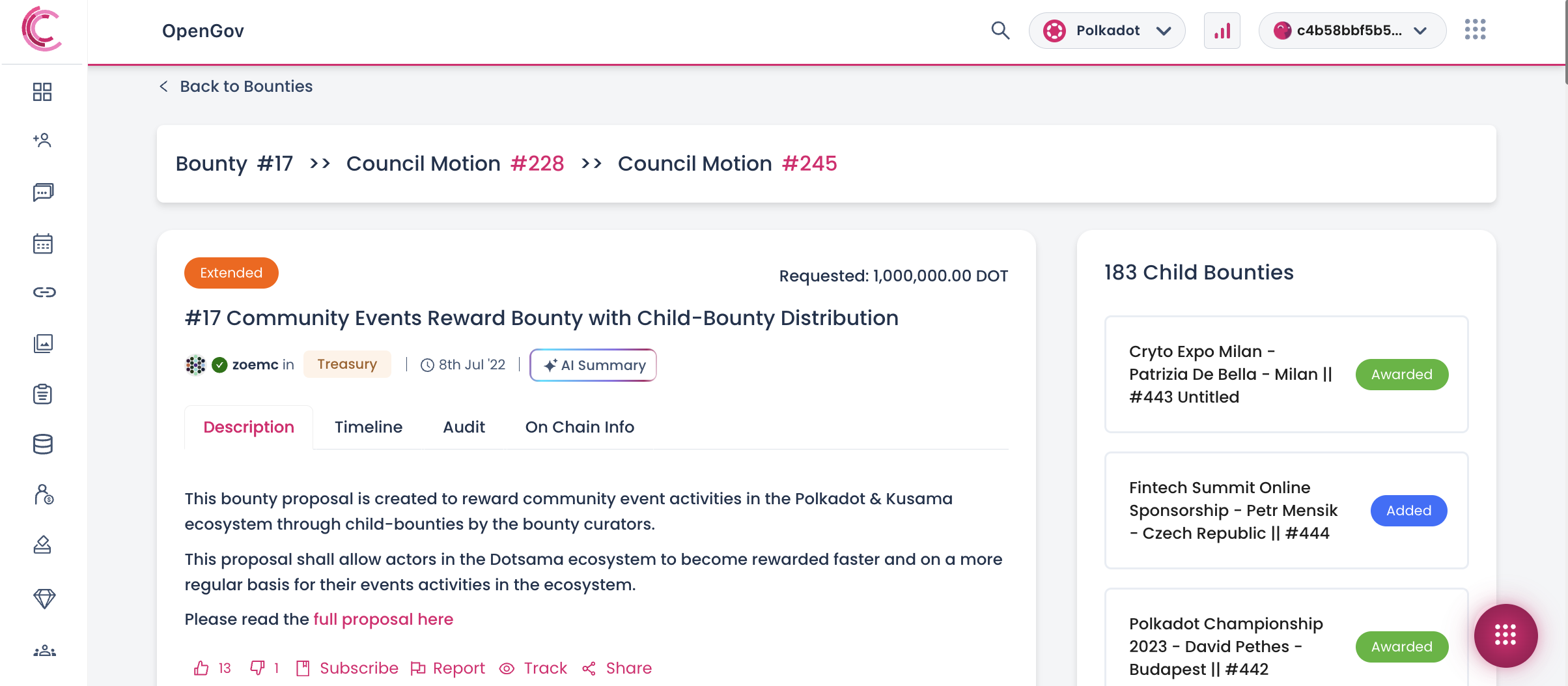Open the On Chain Info tab
This screenshot has height=686, width=1568.
[x=580, y=427]
